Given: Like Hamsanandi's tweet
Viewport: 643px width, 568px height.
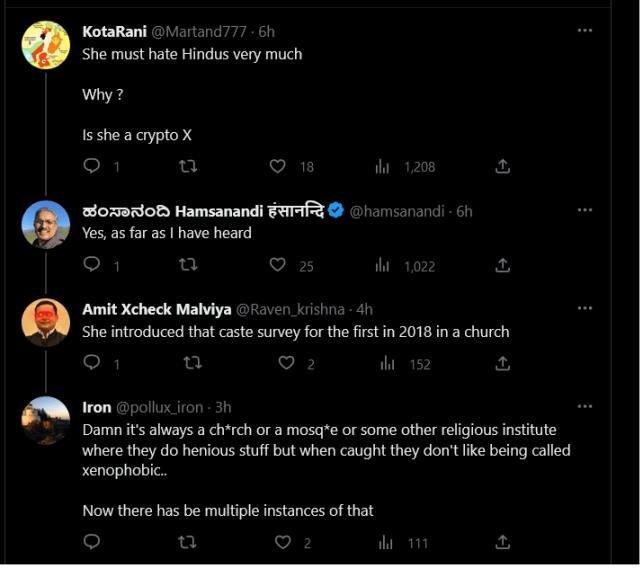Looking at the screenshot, I should (x=278, y=265).
